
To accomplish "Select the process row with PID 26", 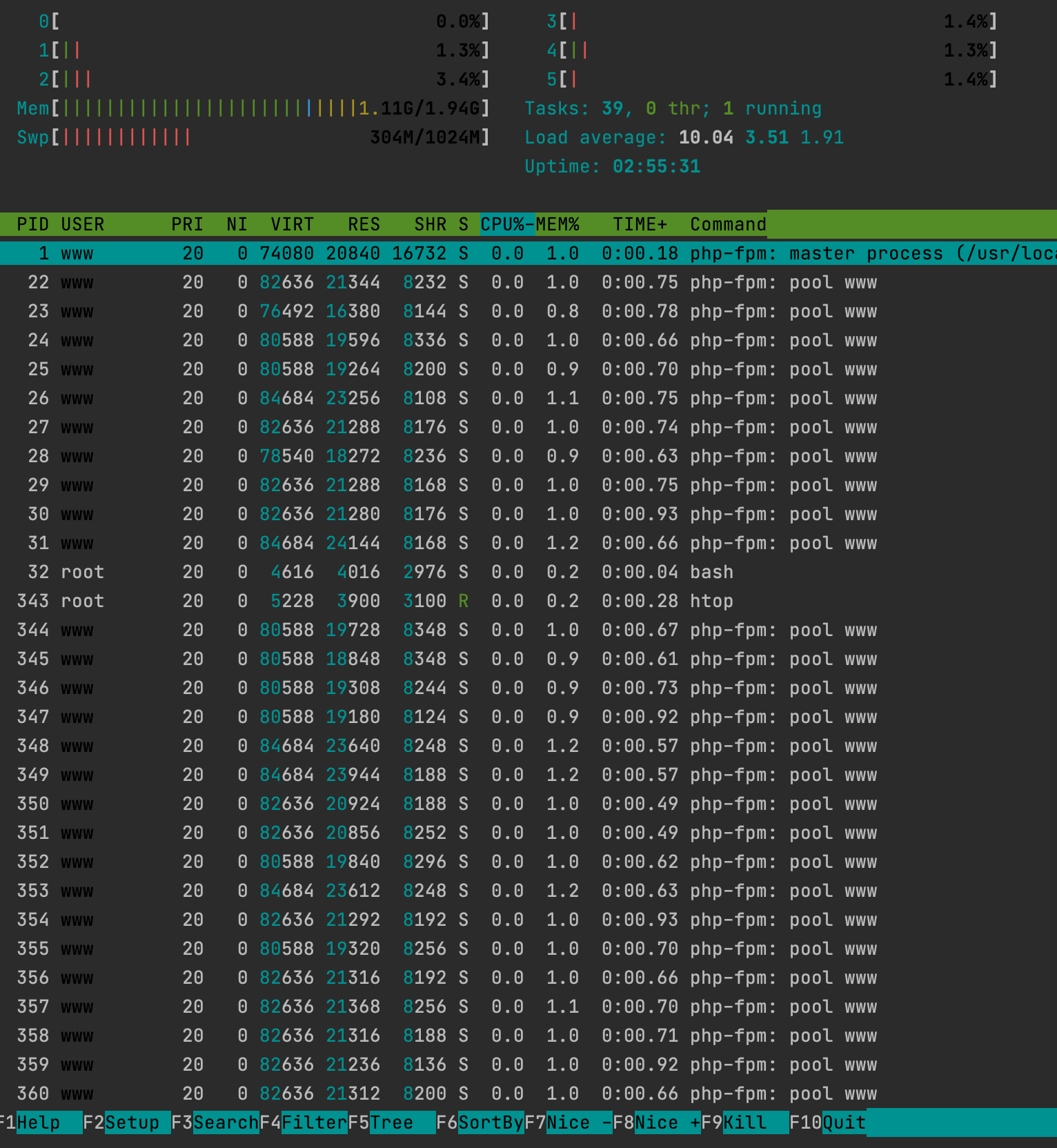I will [x=528, y=398].
